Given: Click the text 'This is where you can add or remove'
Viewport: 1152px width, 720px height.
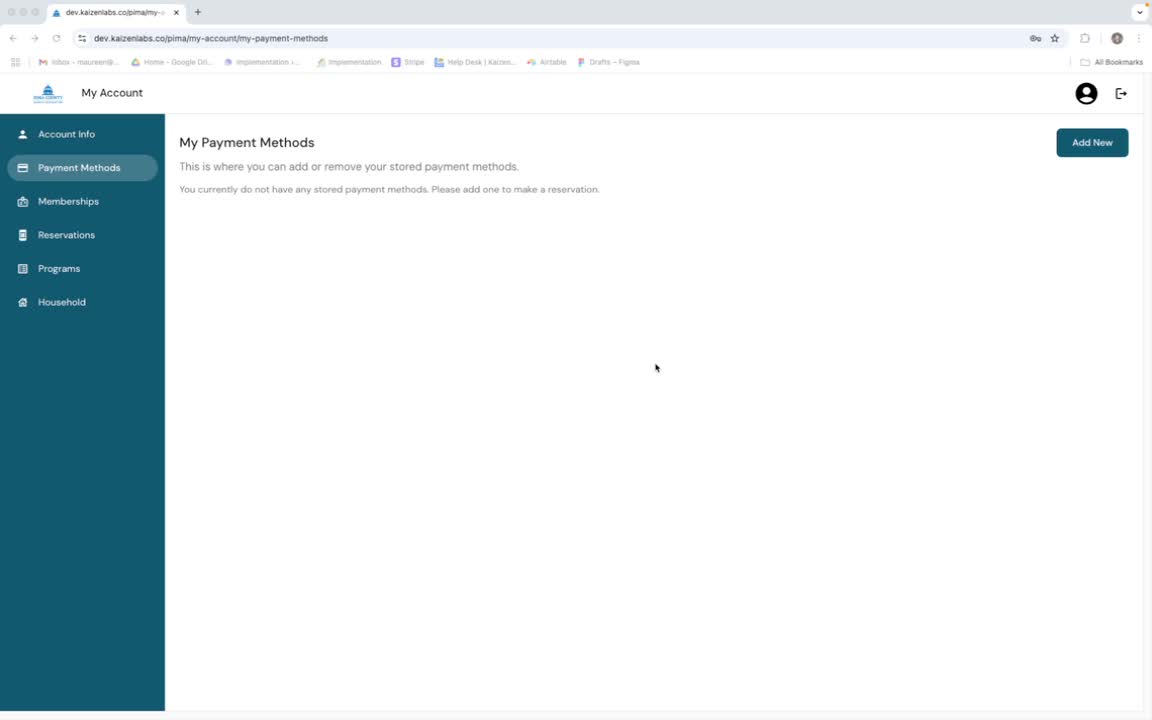Looking at the screenshot, I should click(270, 167).
